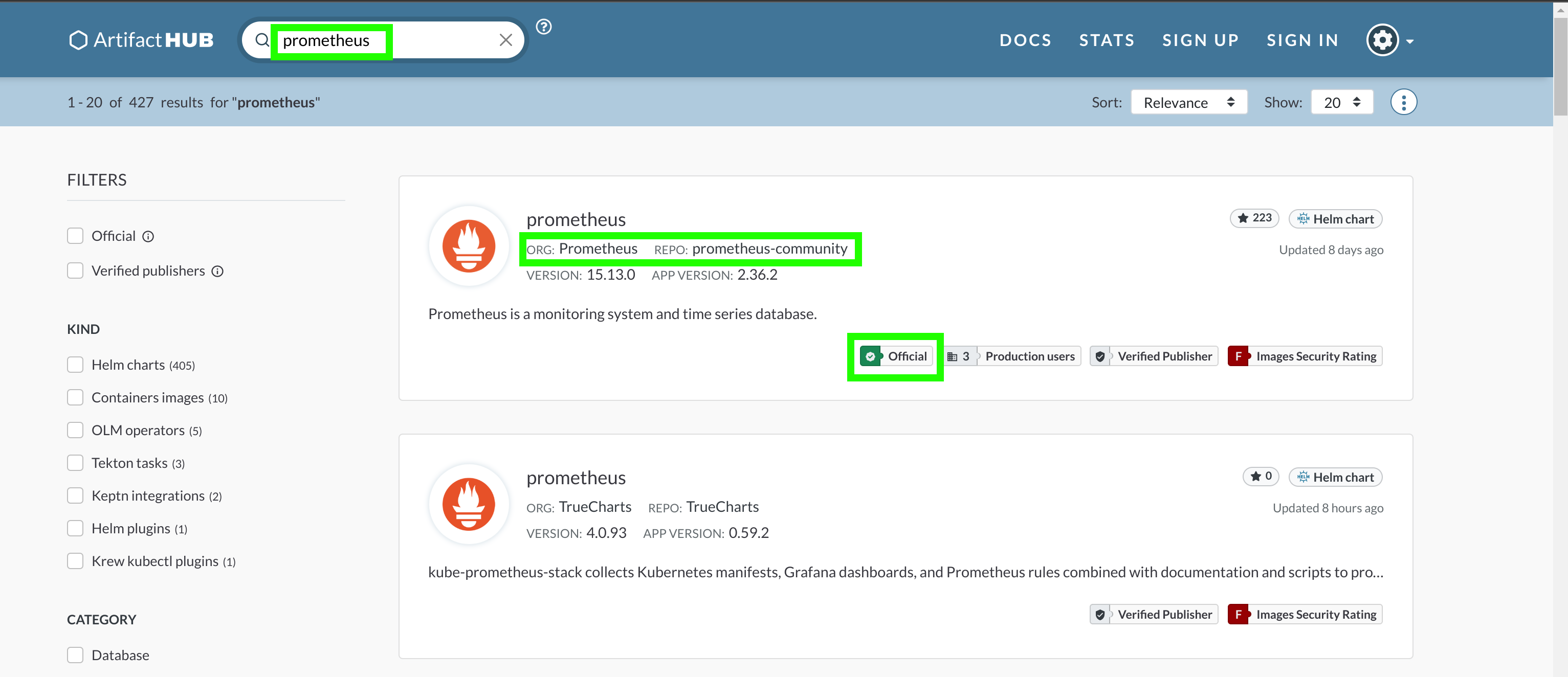This screenshot has height=677, width=1568.
Task: Go to DOCS in navigation
Action: point(1025,40)
